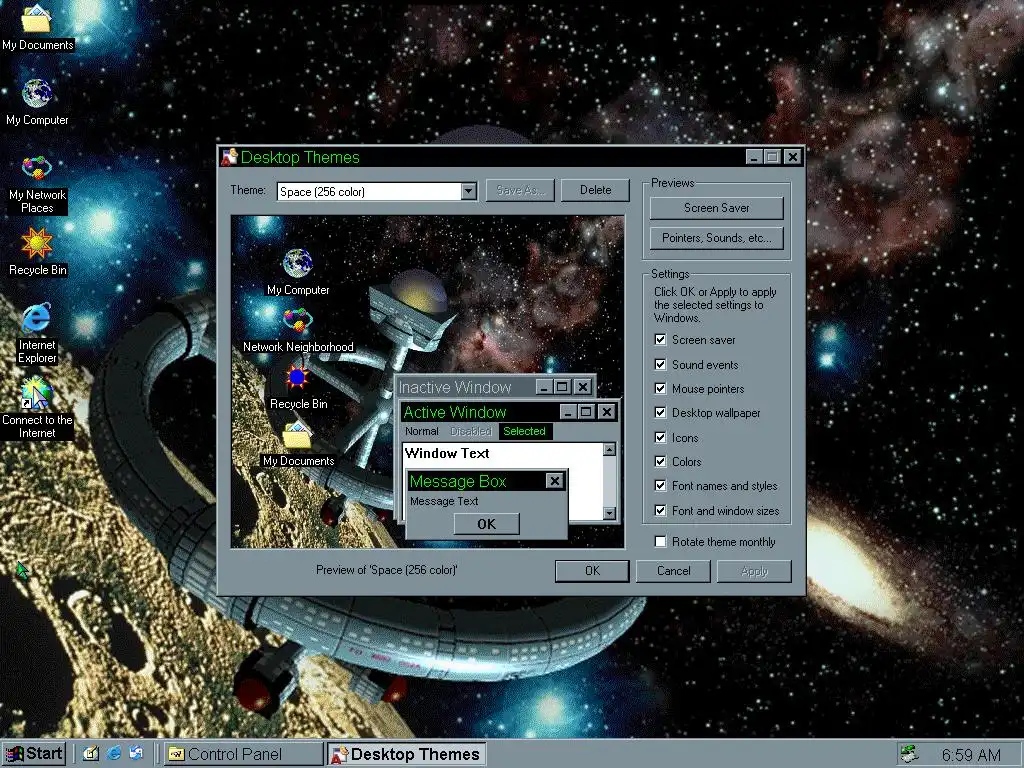This screenshot has width=1024, height=768.
Task: Click Outlook Express quick launch icon
Action: [136, 754]
